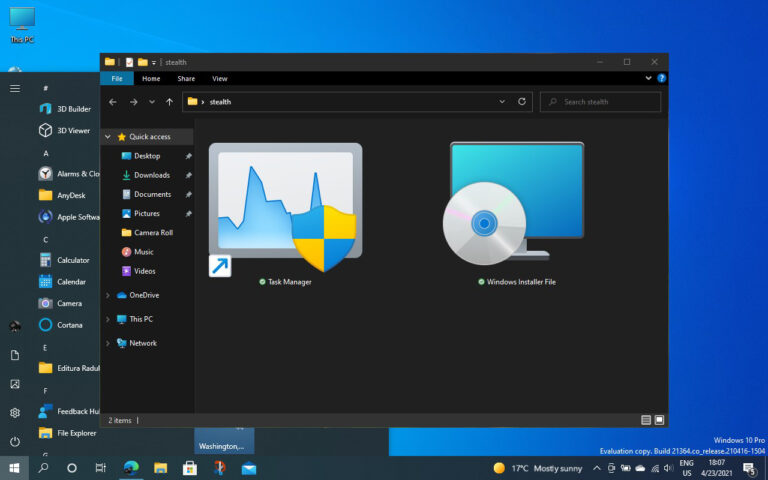Image resolution: width=768 pixels, height=480 pixels.
Task: Open the File ribbon tab
Action: click(x=117, y=78)
